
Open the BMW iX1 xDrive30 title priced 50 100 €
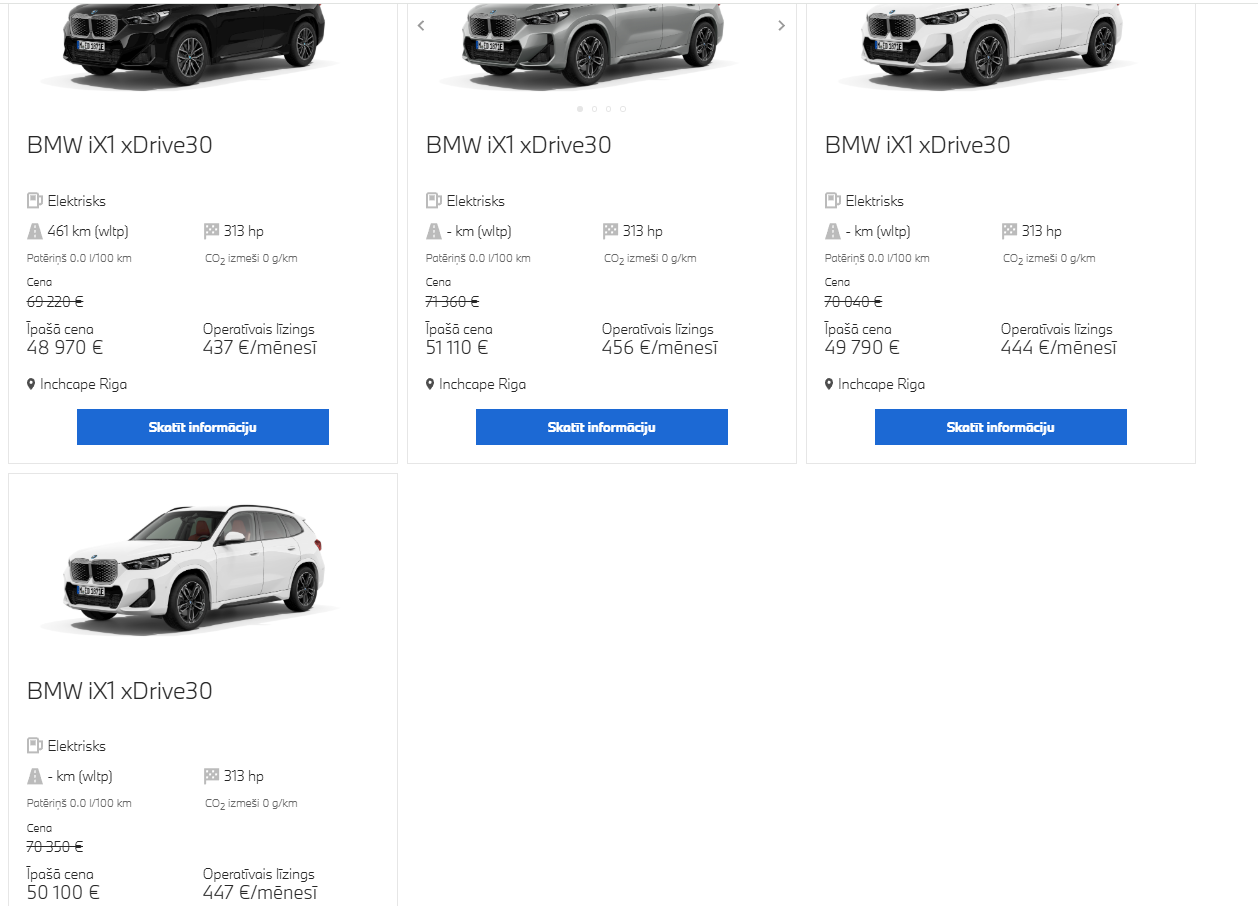tap(120, 691)
